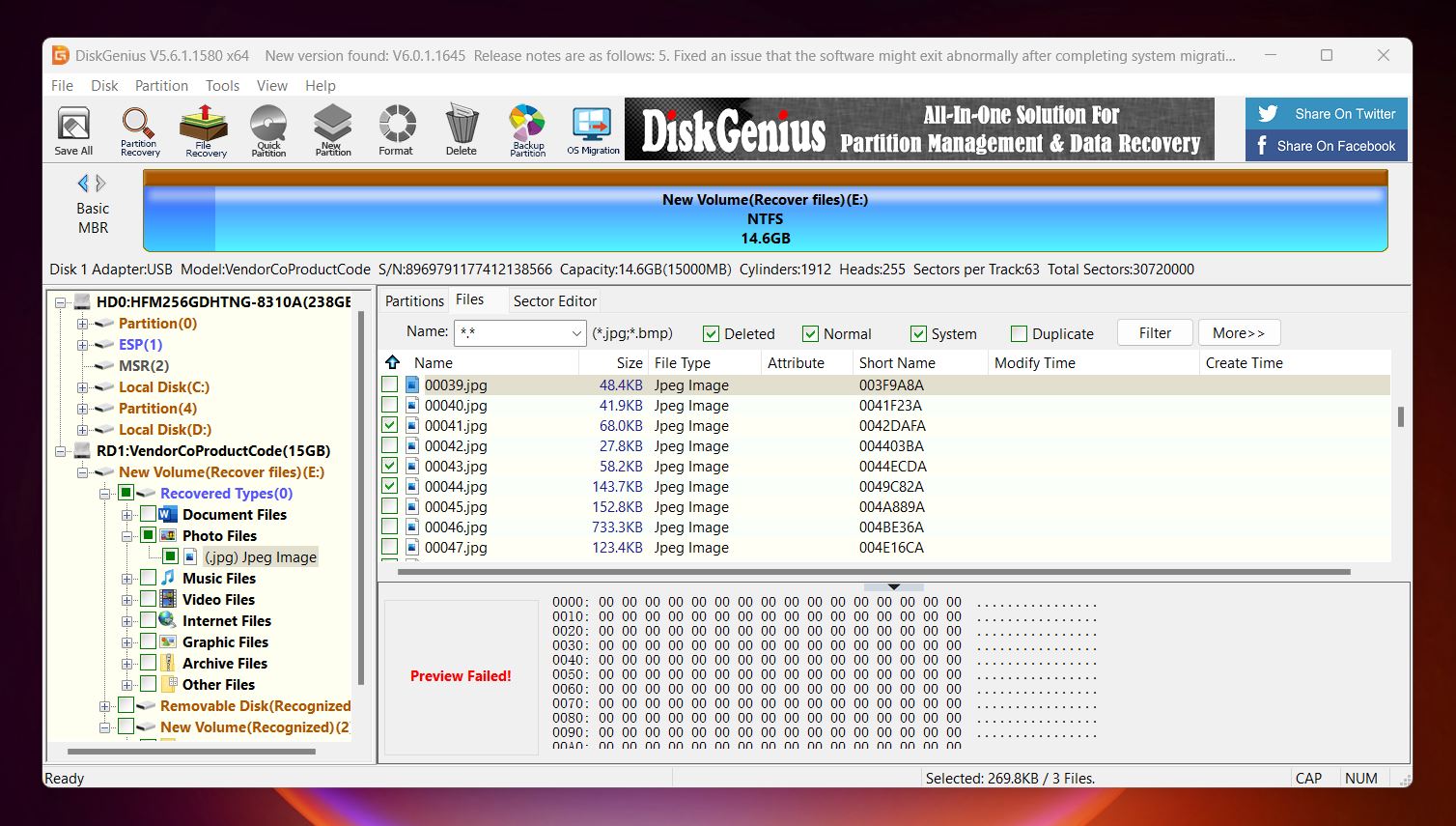Switch to the Sector Editor tab
The height and width of the screenshot is (826, 1456).
coord(554,300)
